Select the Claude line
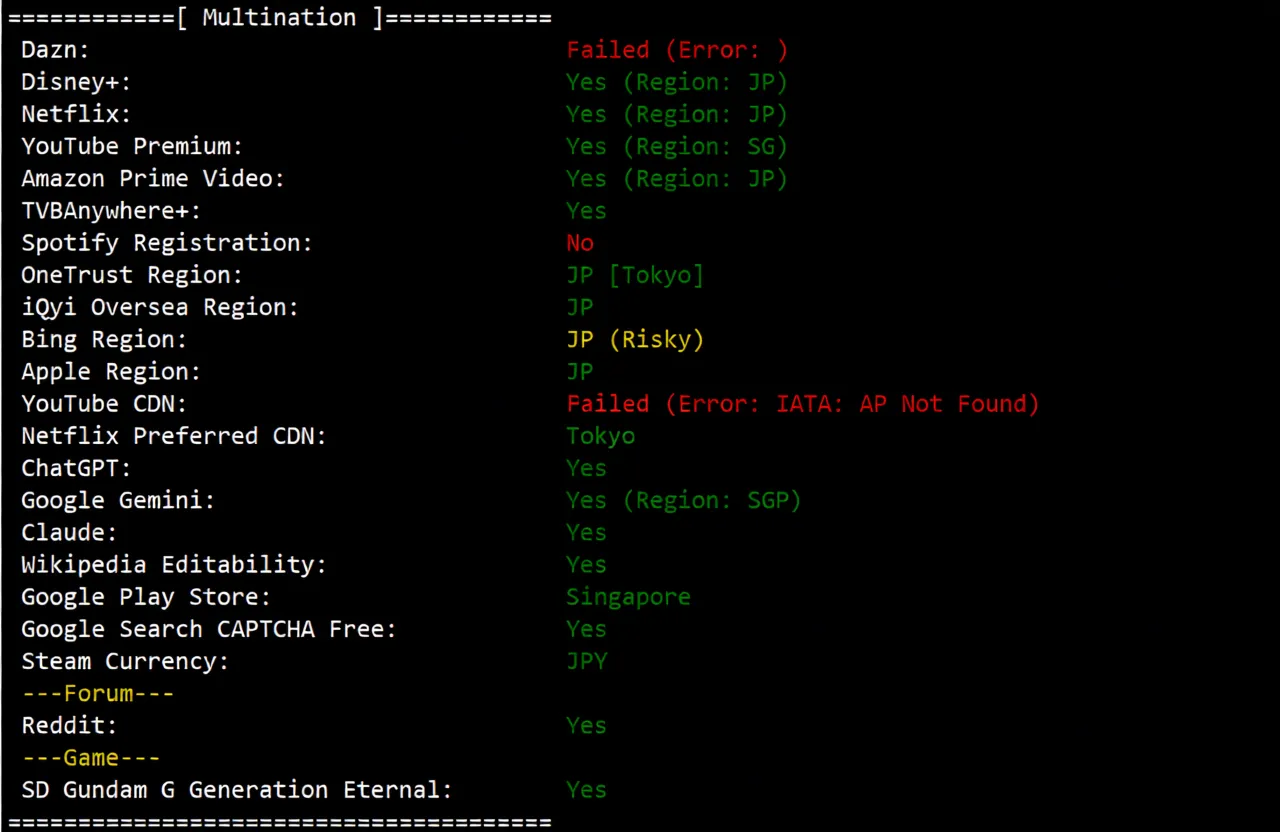 pyautogui.click(x=68, y=532)
